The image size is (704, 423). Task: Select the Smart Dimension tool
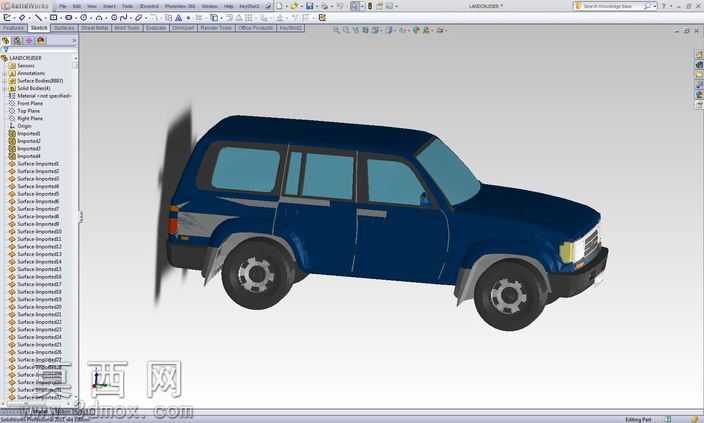pyautogui.click(x=22, y=18)
